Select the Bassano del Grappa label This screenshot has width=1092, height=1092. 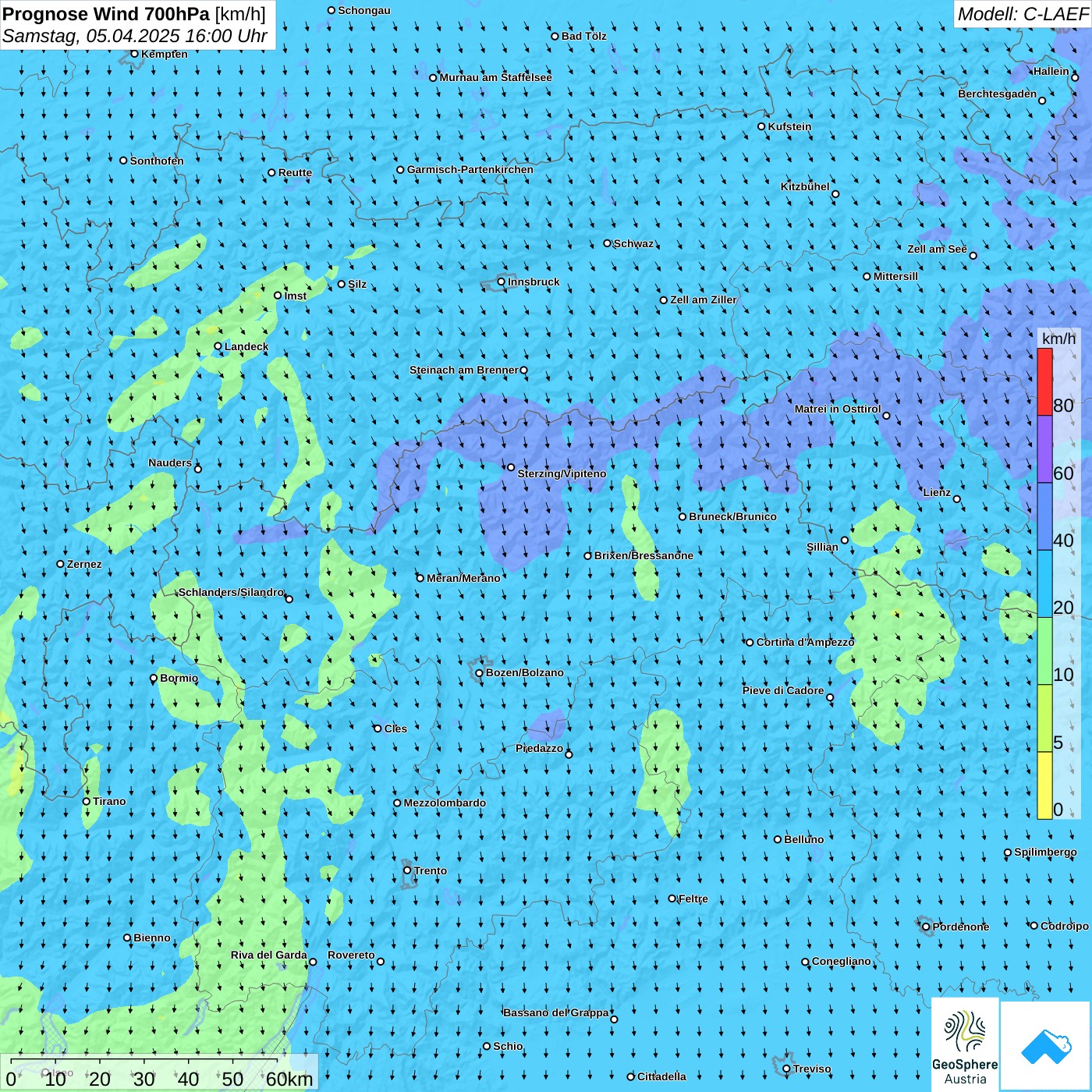tap(556, 1012)
